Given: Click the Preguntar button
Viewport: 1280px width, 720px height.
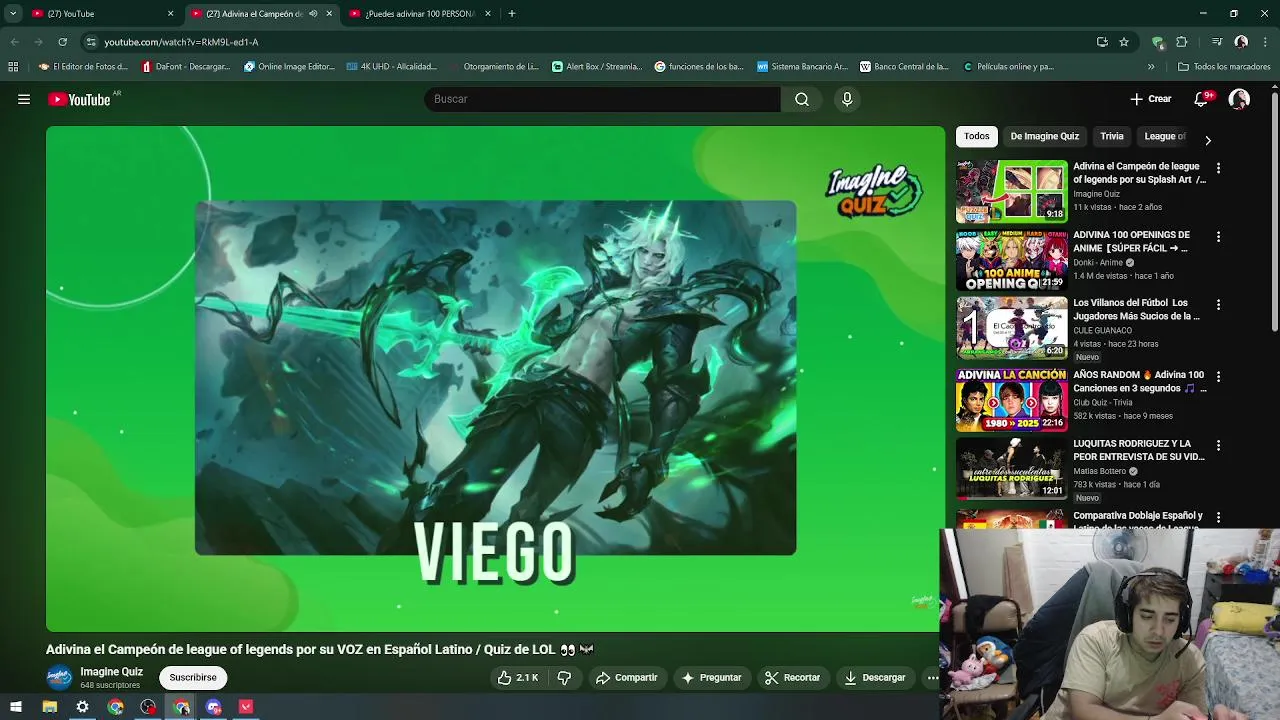Looking at the screenshot, I should tap(711, 677).
